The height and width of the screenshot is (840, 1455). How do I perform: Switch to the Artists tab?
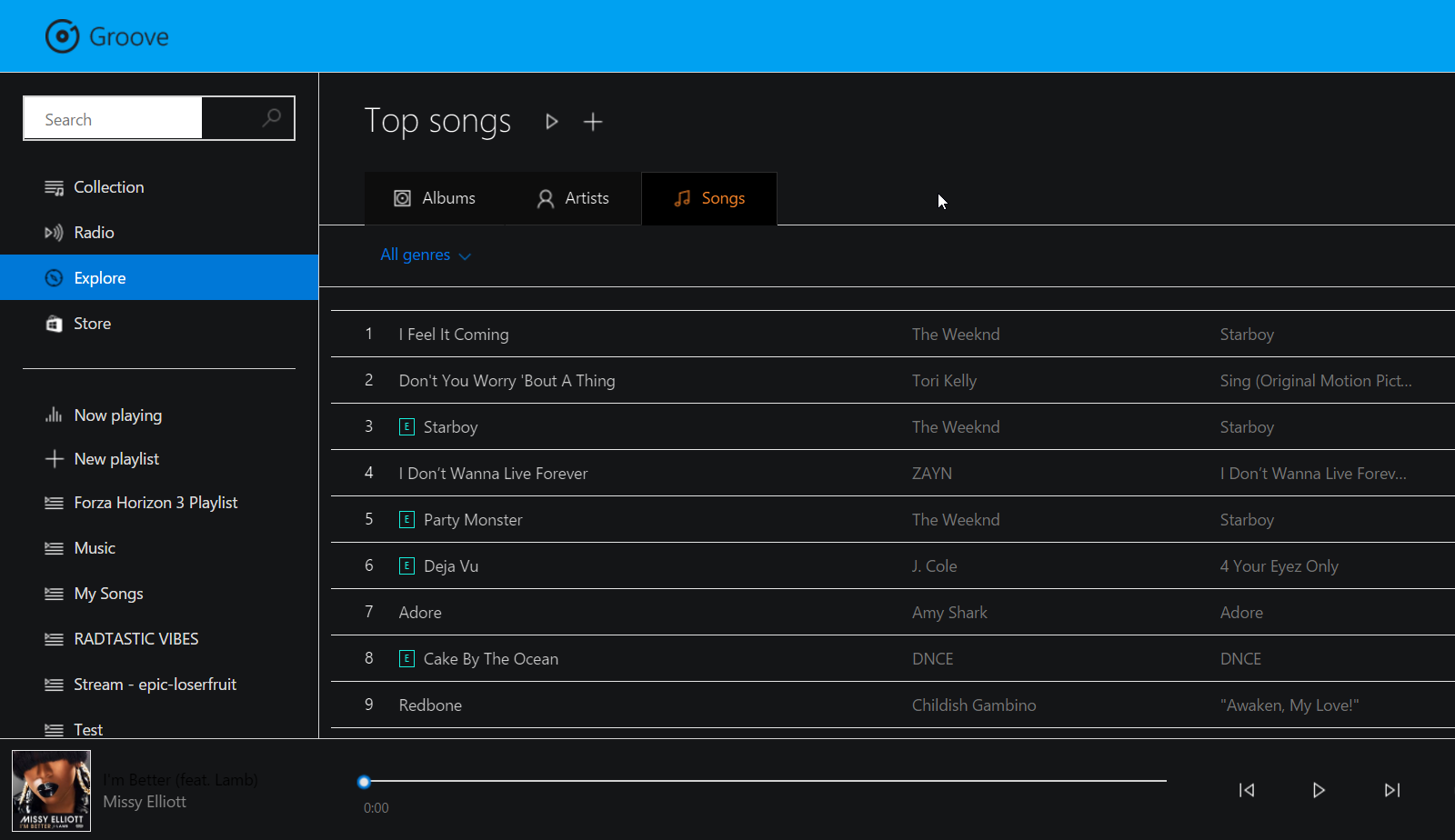(x=573, y=198)
